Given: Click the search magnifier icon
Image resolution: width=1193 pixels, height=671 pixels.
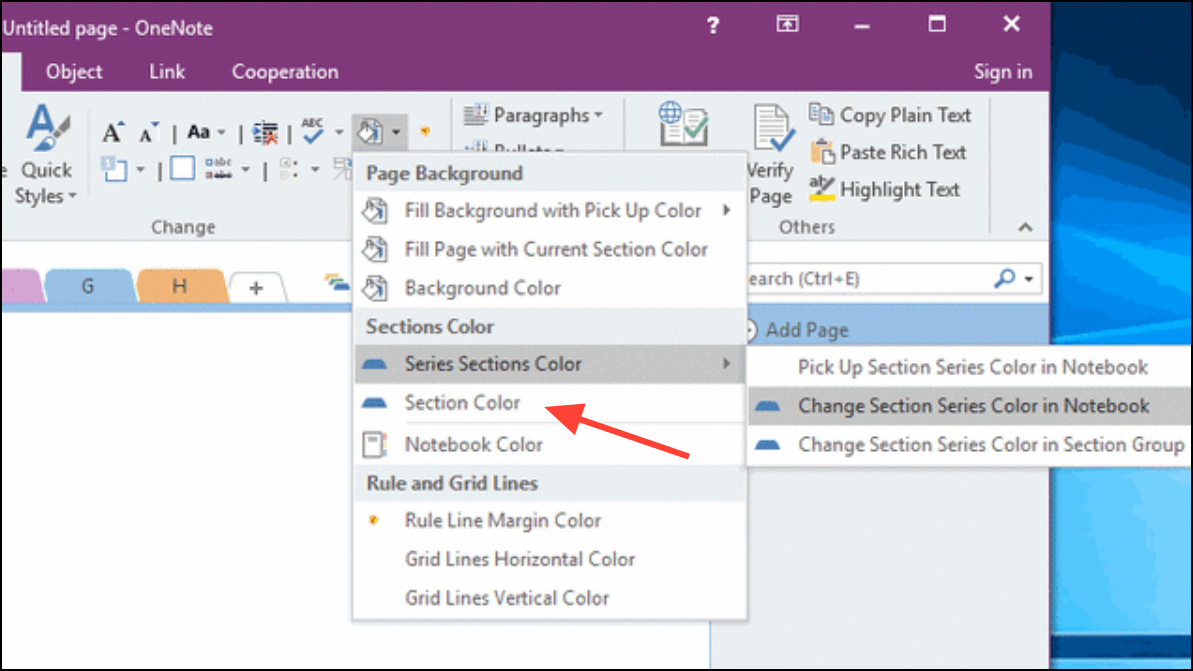Looking at the screenshot, I should [x=1005, y=278].
